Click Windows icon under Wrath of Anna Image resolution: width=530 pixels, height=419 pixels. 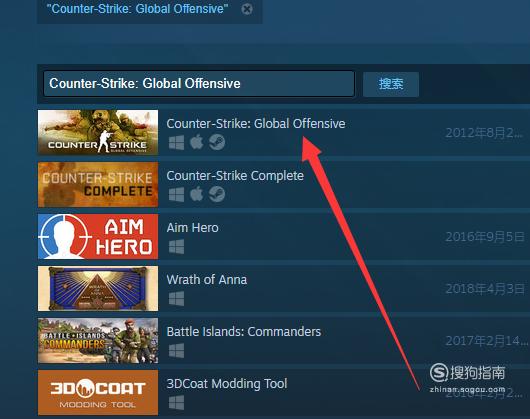pos(176,298)
